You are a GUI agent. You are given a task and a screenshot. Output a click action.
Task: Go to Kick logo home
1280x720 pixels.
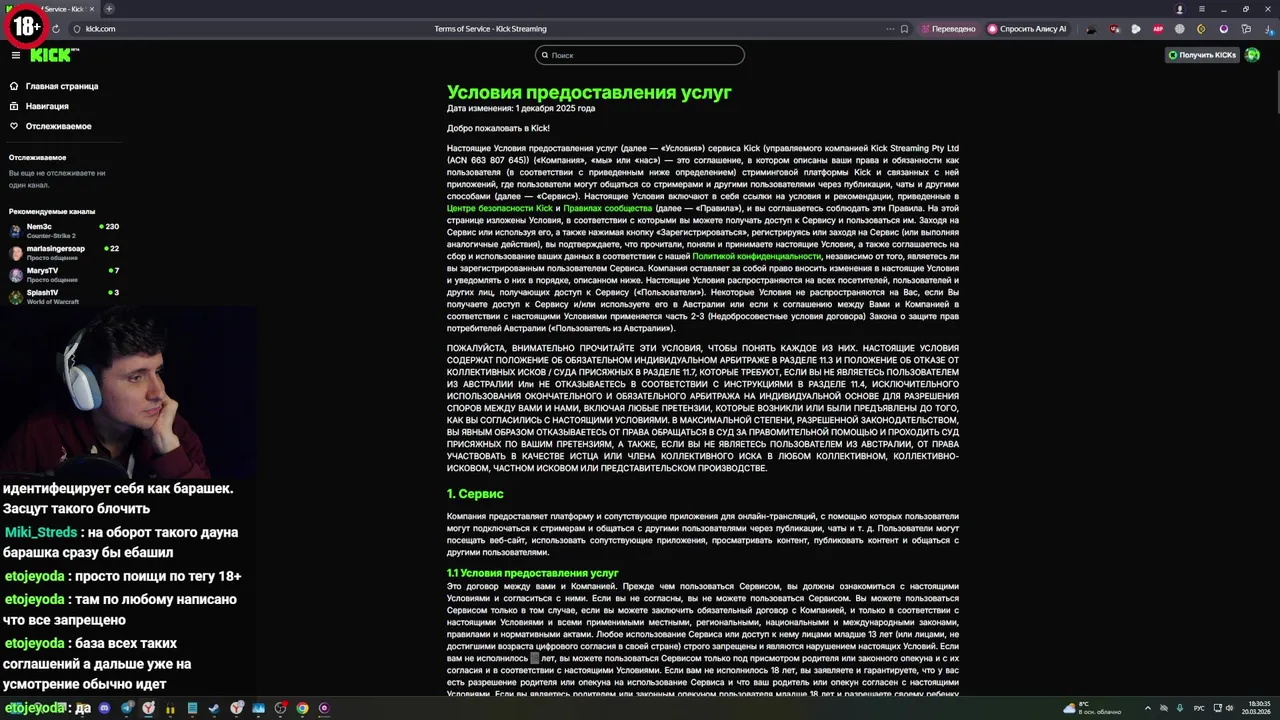point(52,55)
